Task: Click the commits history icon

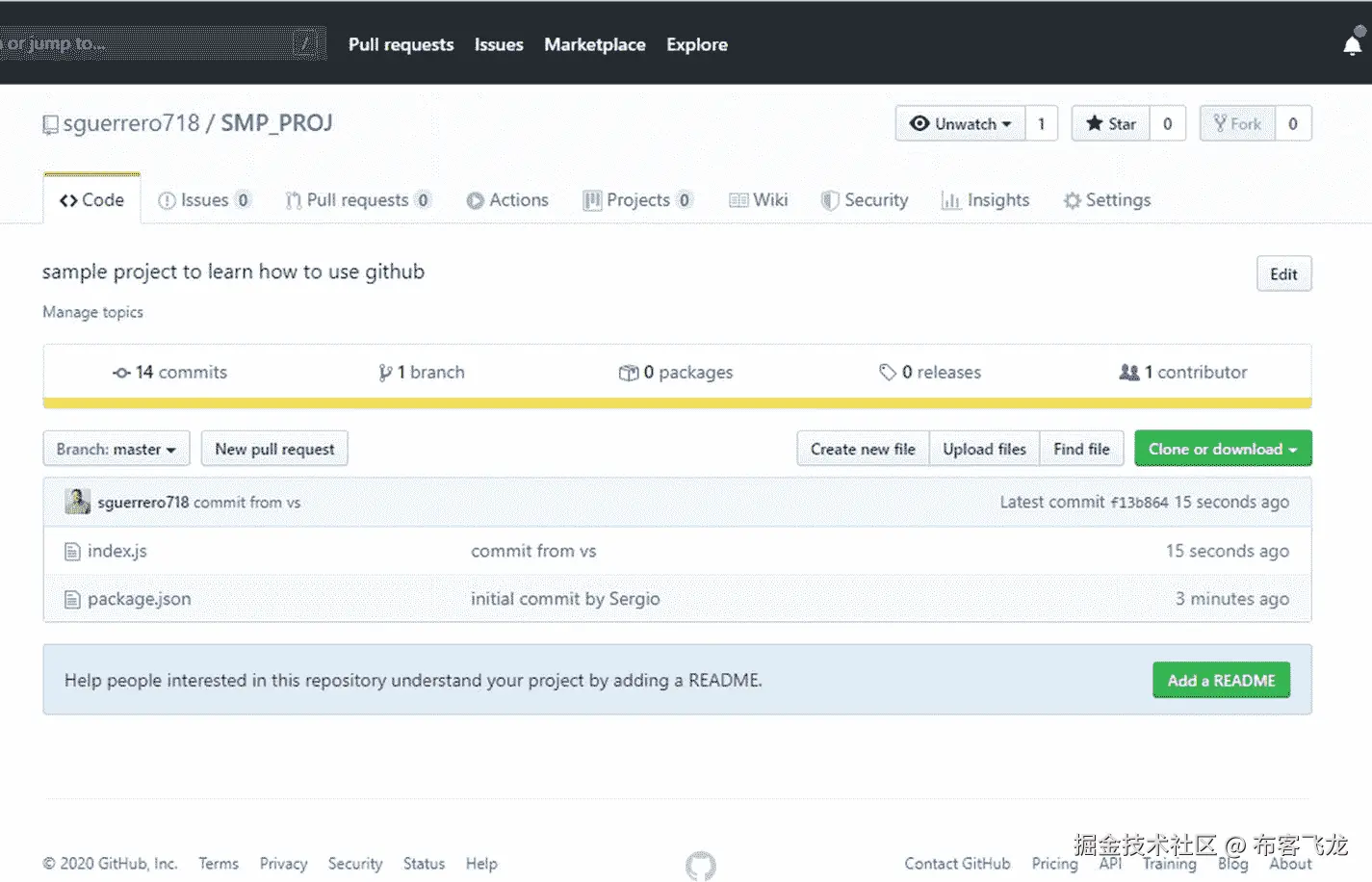Action: [121, 373]
